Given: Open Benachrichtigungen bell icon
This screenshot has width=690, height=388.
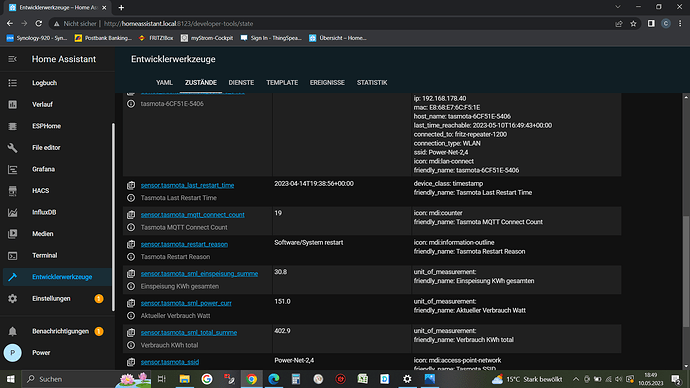Looking at the screenshot, I should click(x=12, y=331).
